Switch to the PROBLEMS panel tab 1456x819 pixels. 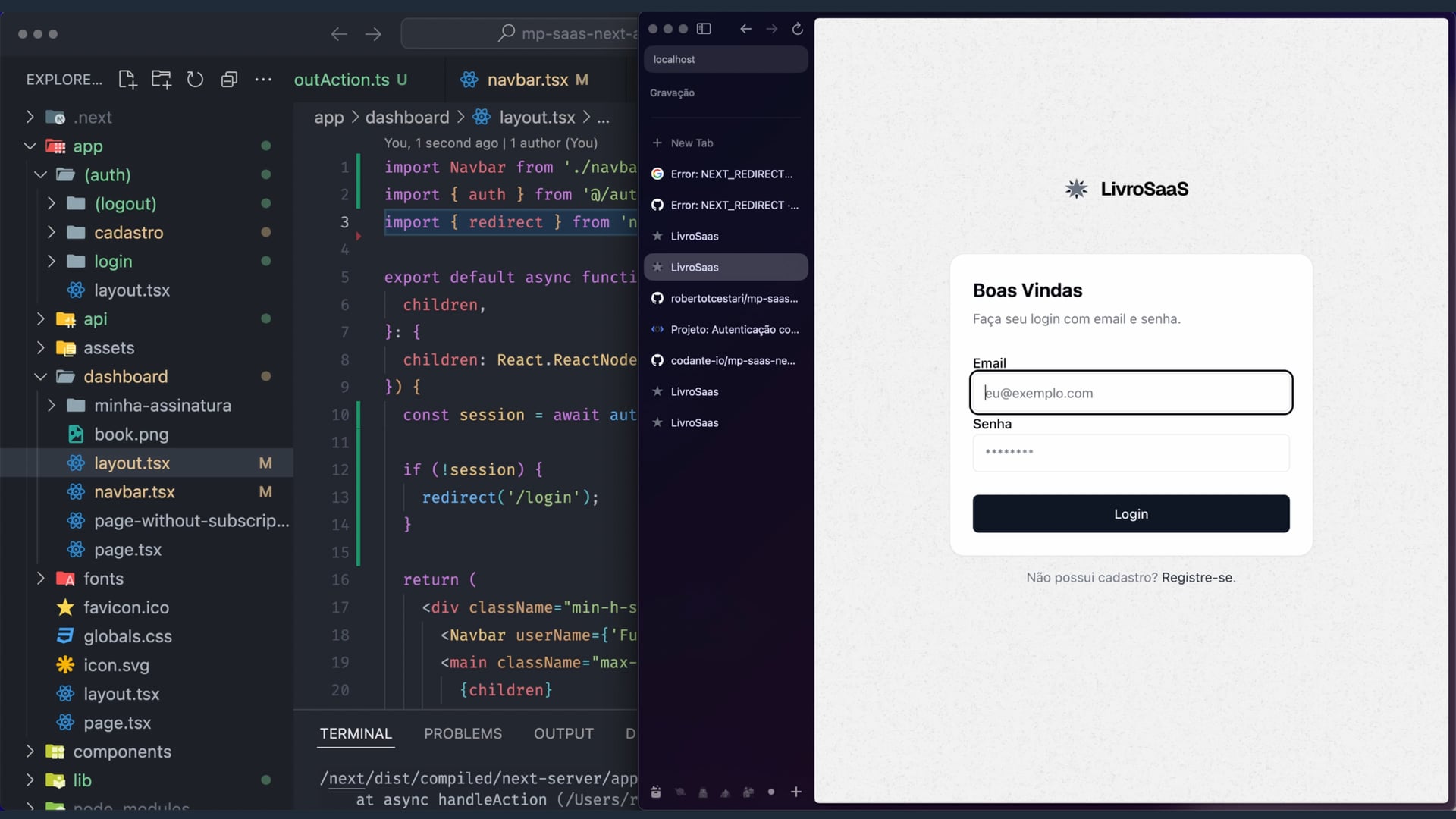(x=463, y=733)
